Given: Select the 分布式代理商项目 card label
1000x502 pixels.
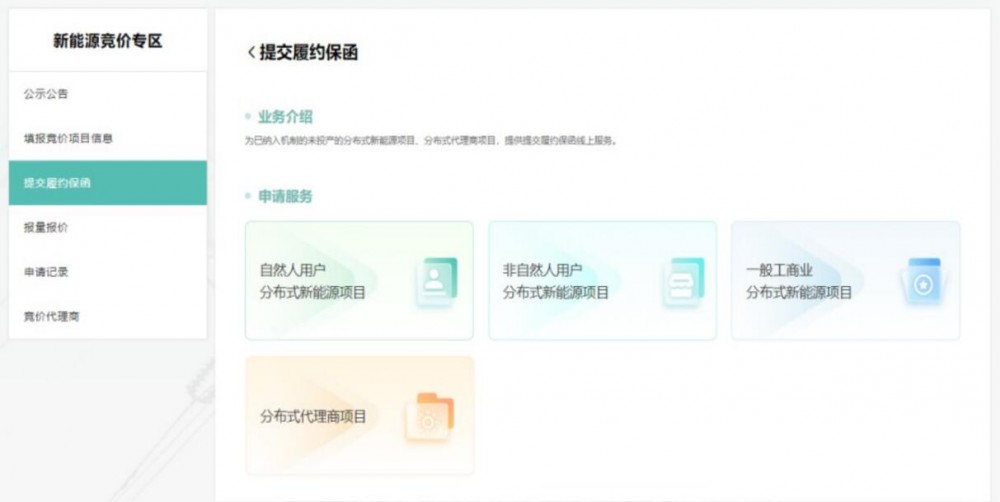Looking at the screenshot, I should [x=313, y=416].
